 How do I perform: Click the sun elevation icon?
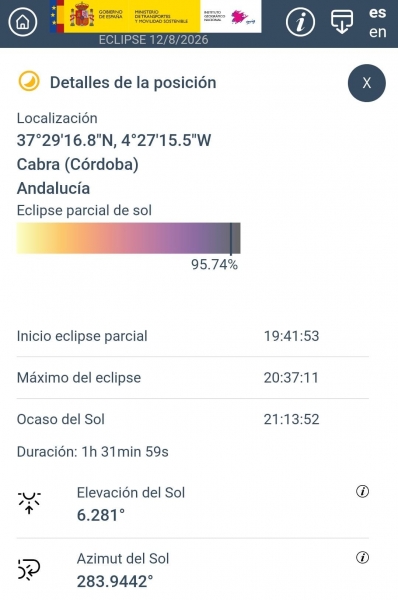coord(29,502)
